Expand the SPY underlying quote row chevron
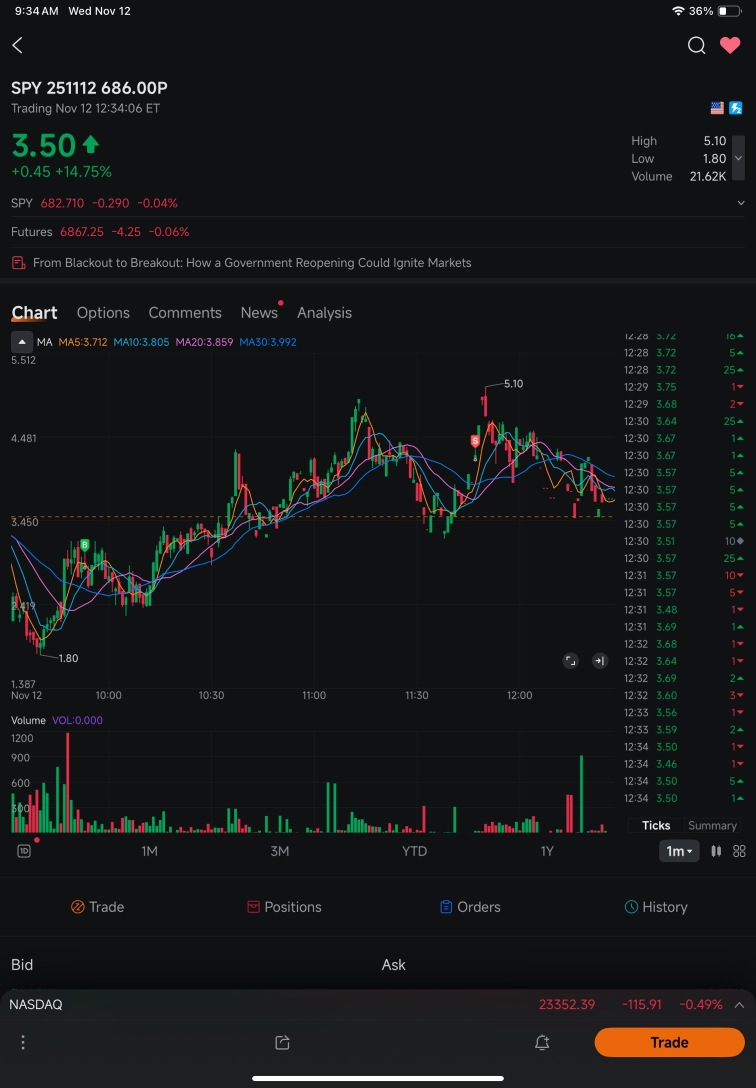756x1088 pixels. (x=741, y=203)
